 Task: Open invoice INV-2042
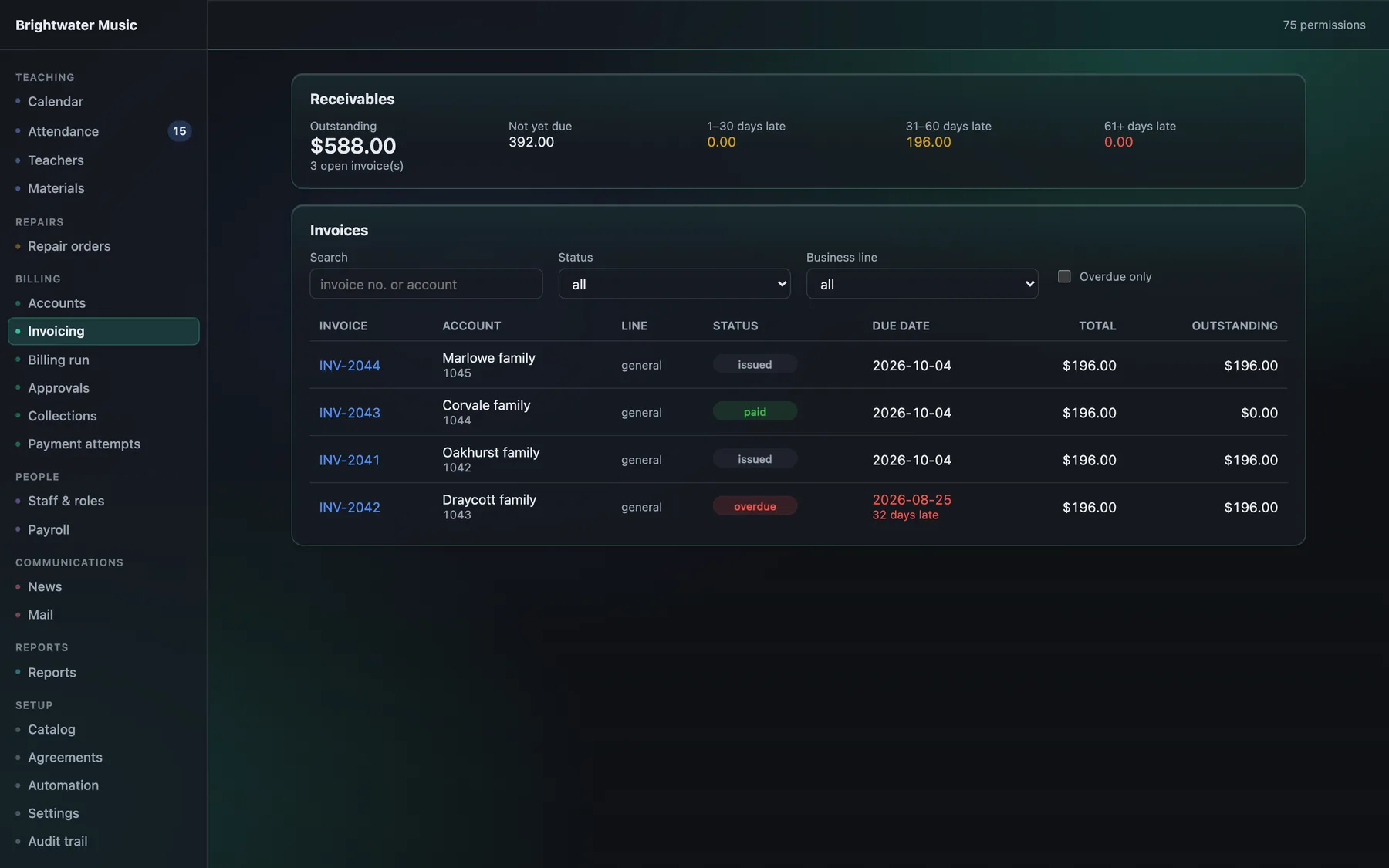[x=350, y=507]
